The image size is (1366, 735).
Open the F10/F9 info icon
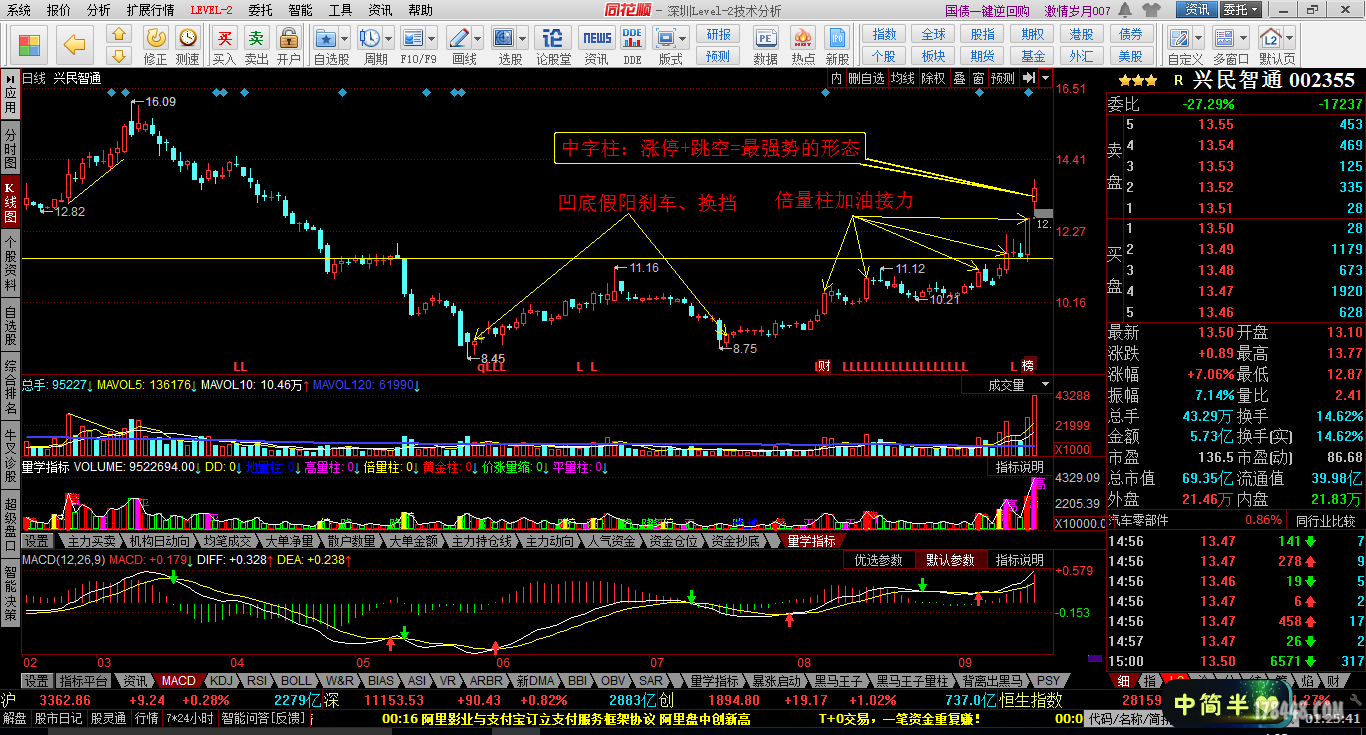coord(414,38)
